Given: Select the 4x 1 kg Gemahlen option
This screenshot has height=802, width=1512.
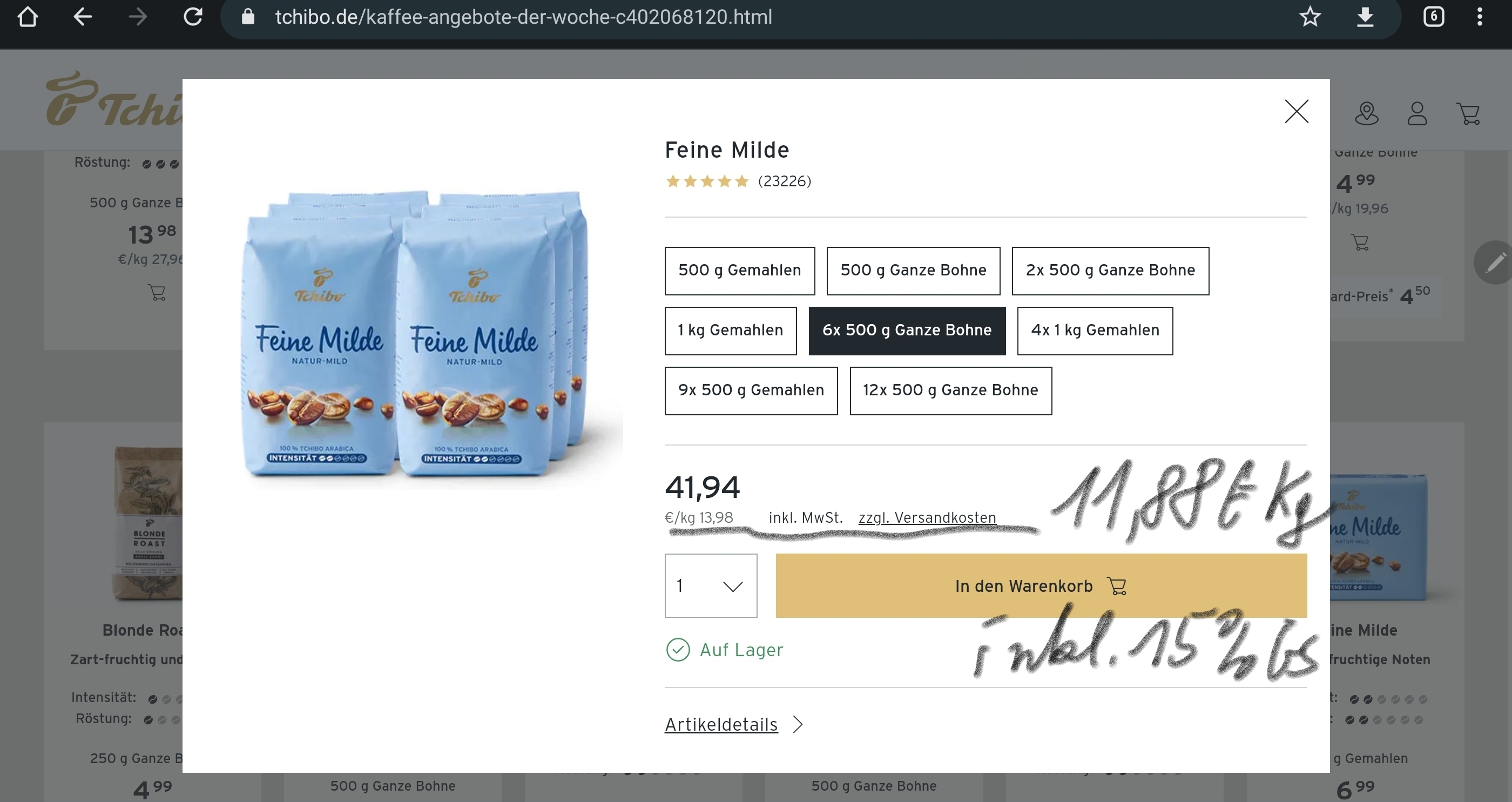Looking at the screenshot, I should coord(1095,331).
